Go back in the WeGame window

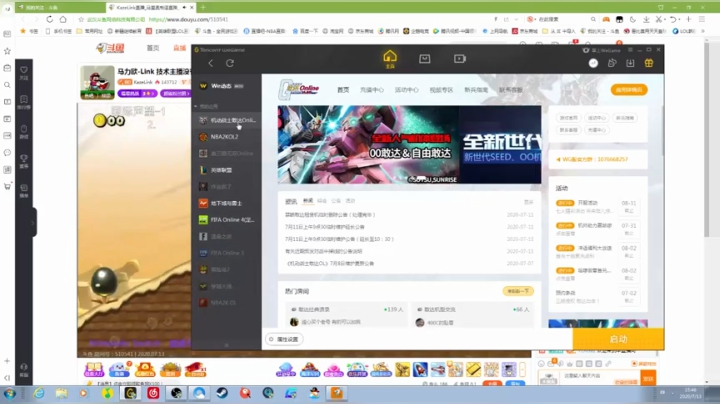pyautogui.click(x=211, y=63)
